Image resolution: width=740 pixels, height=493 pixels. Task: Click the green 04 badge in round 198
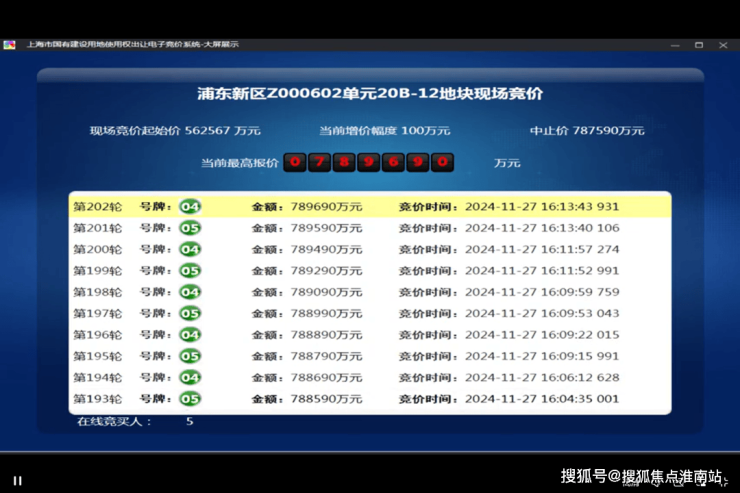(x=190, y=292)
